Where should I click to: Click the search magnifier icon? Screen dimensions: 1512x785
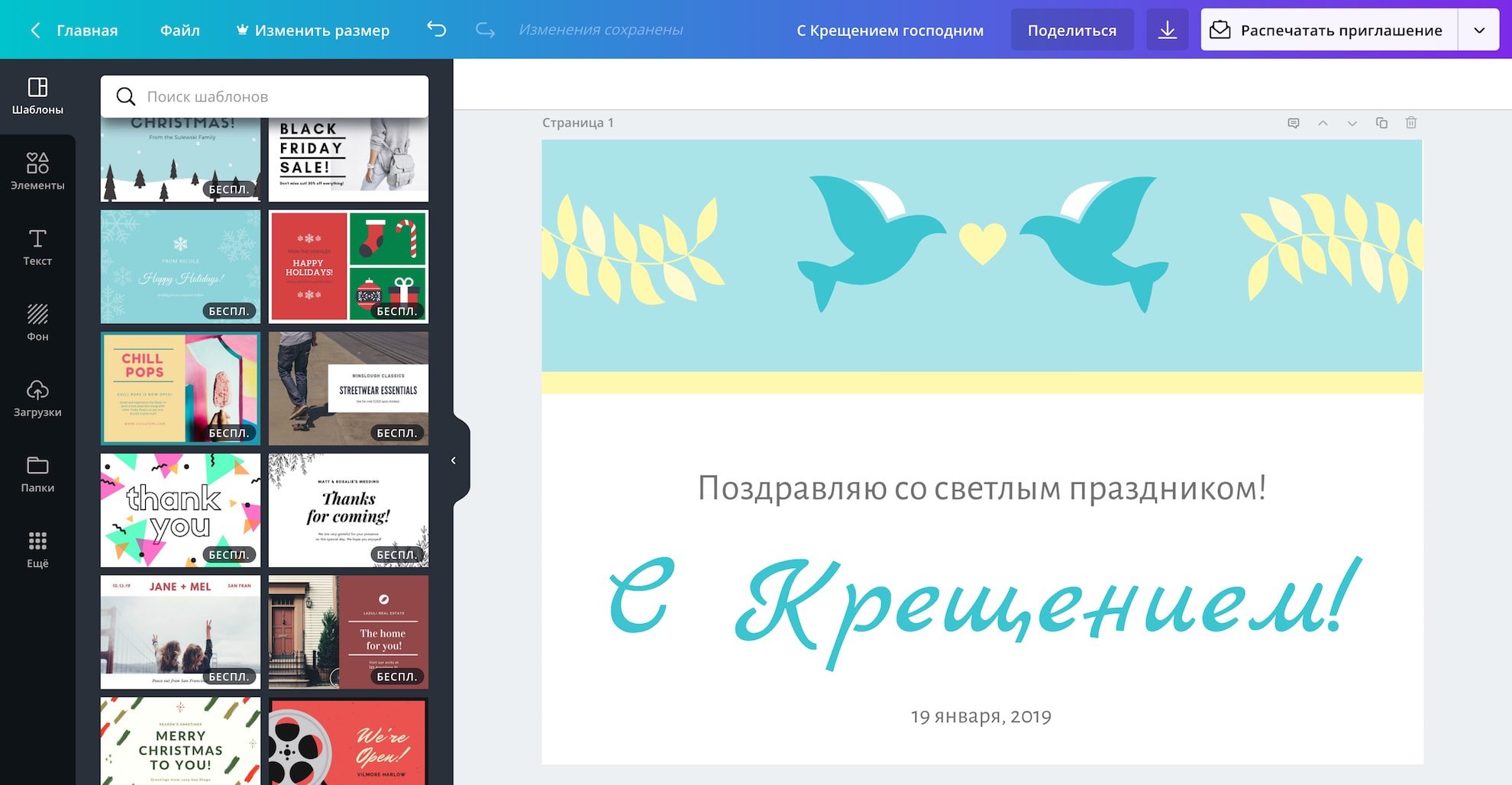(x=125, y=96)
